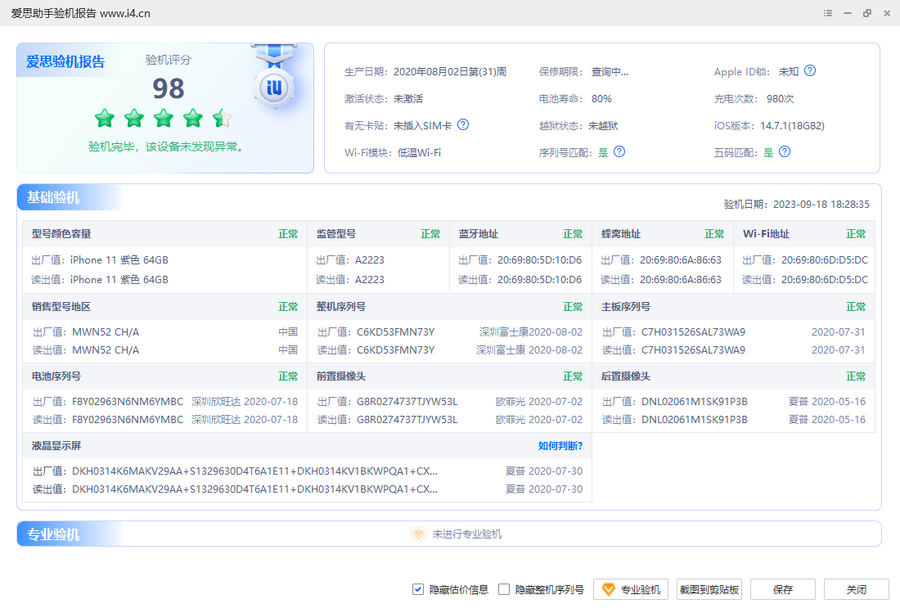Viewport: 900px width, 613px height.
Task: Open the help icon for 序列号匹配
Action: click(619, 152)
